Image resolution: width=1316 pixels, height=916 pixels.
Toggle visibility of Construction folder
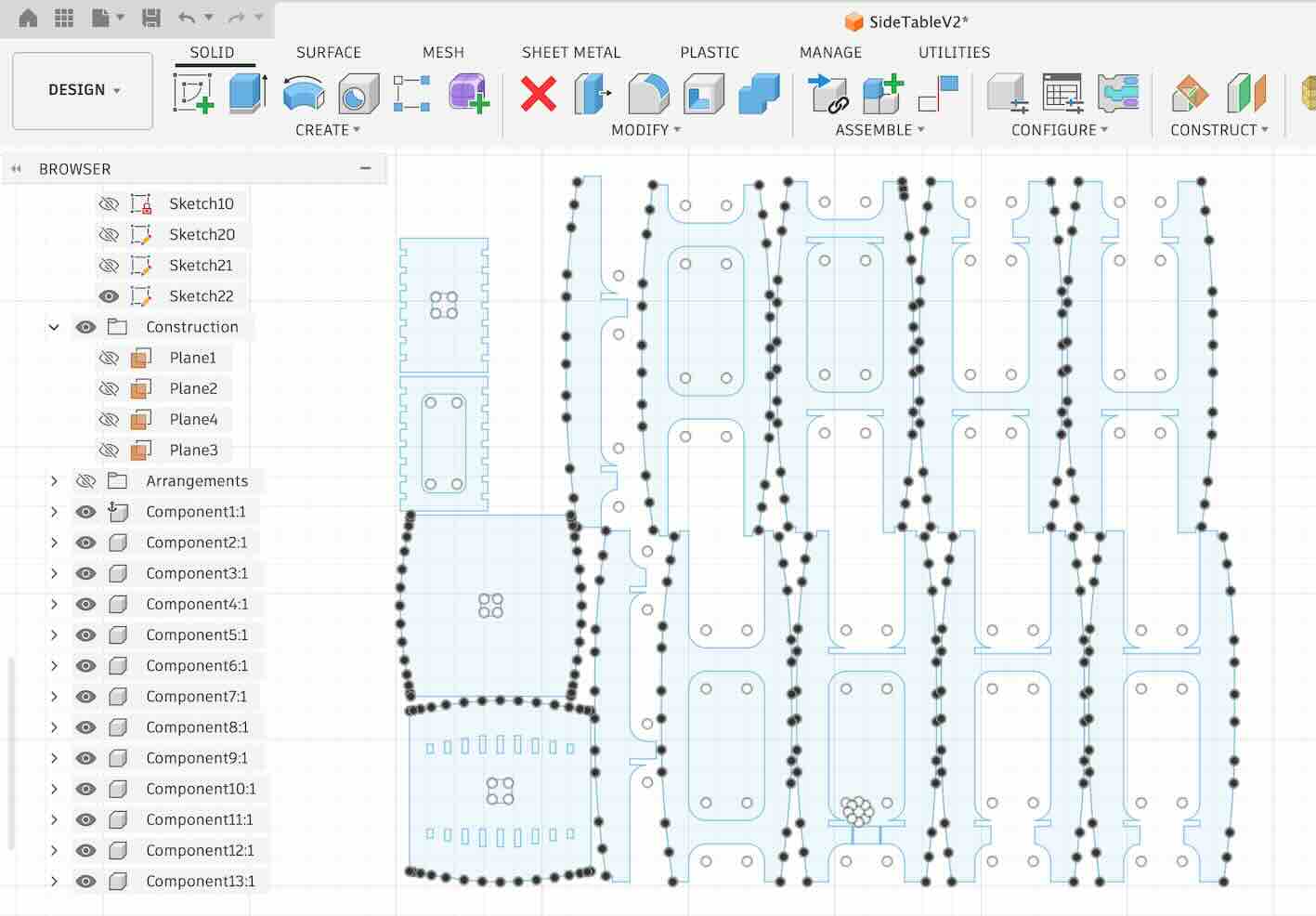point(85,327)
